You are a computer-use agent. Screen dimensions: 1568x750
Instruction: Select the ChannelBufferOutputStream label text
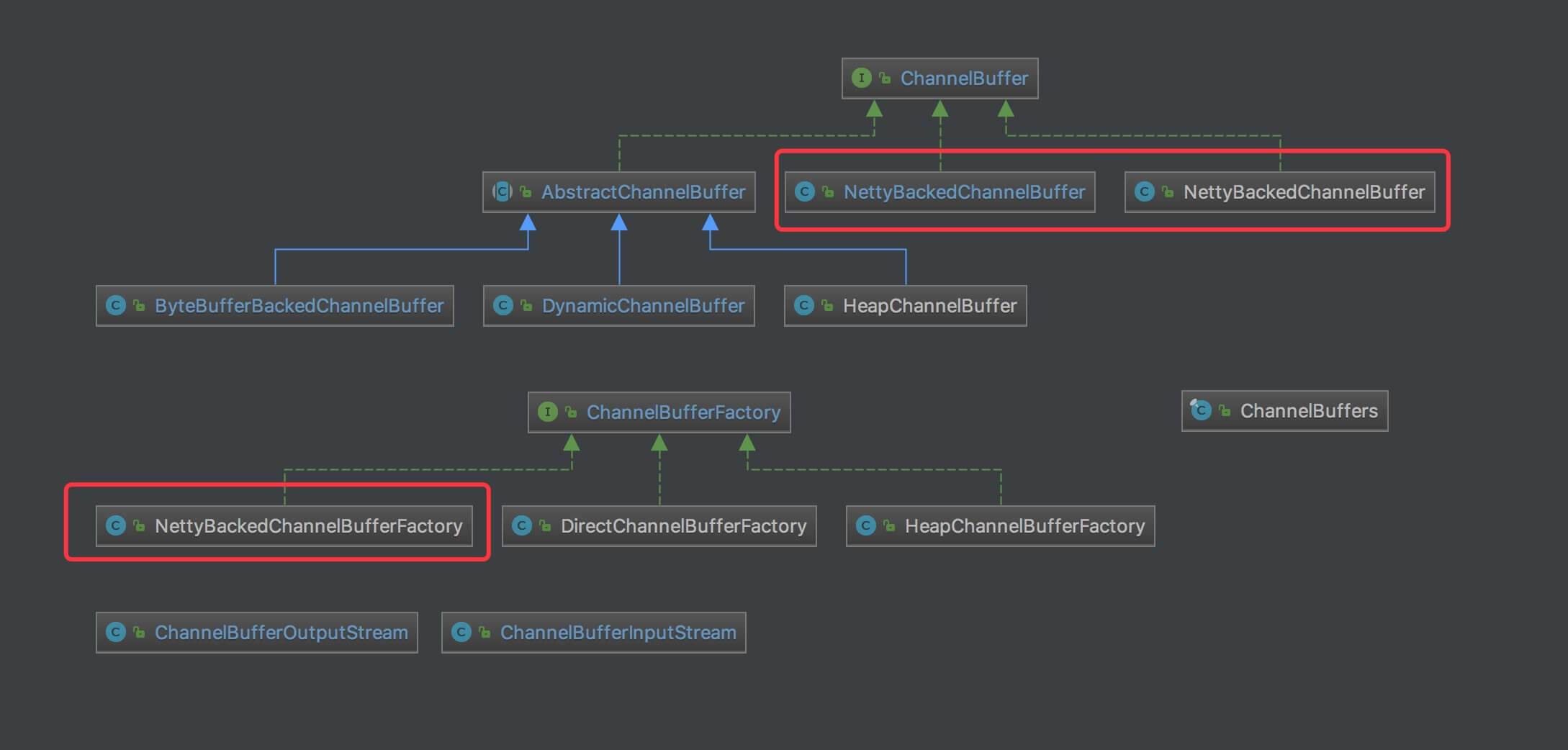pyautogui.click(x=281, y=632)
